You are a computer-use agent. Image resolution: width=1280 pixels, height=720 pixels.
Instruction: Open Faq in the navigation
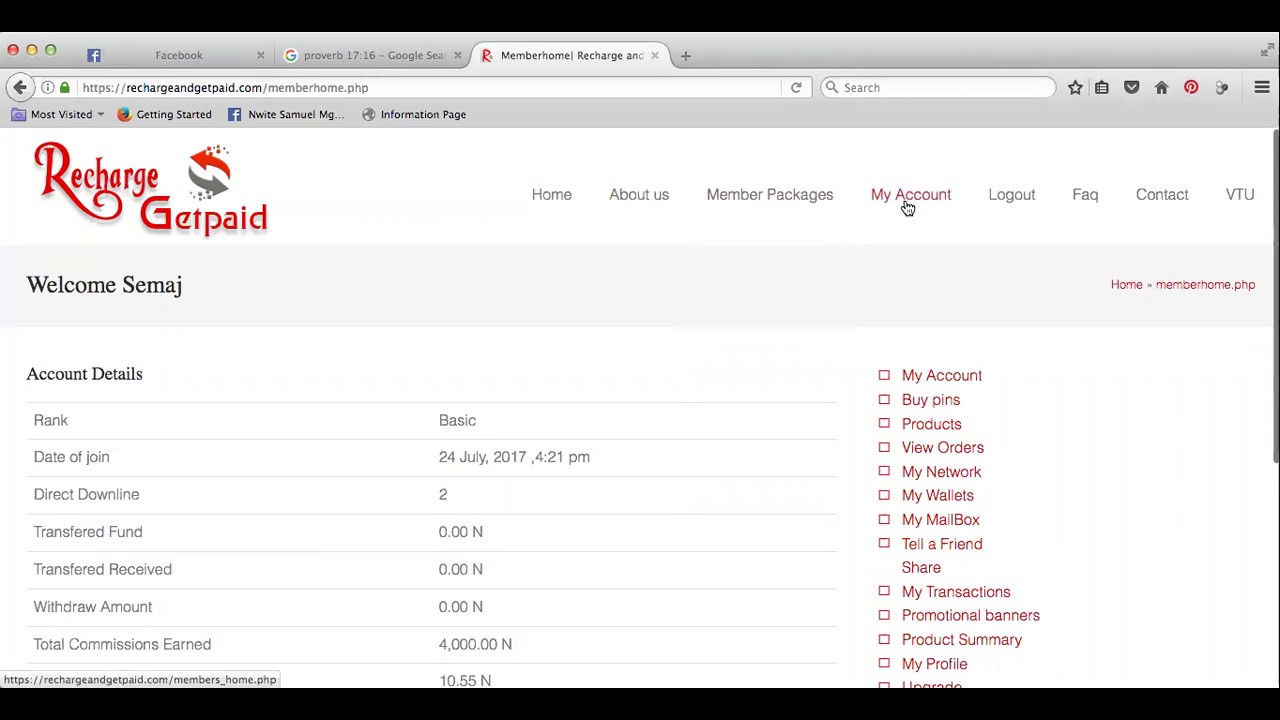pos(1085,194)
